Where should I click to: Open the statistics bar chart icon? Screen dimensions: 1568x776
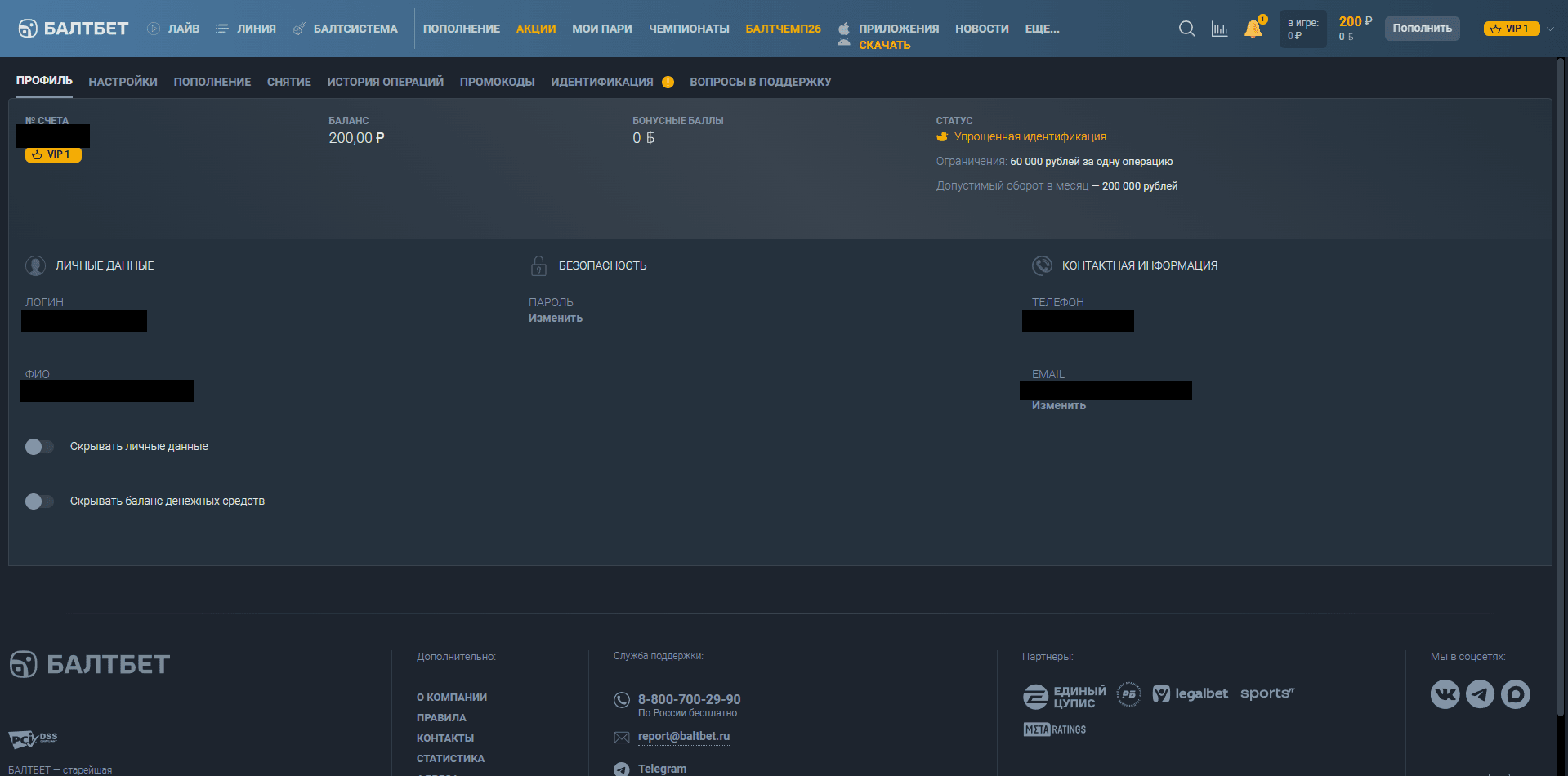click(1219, 29)
